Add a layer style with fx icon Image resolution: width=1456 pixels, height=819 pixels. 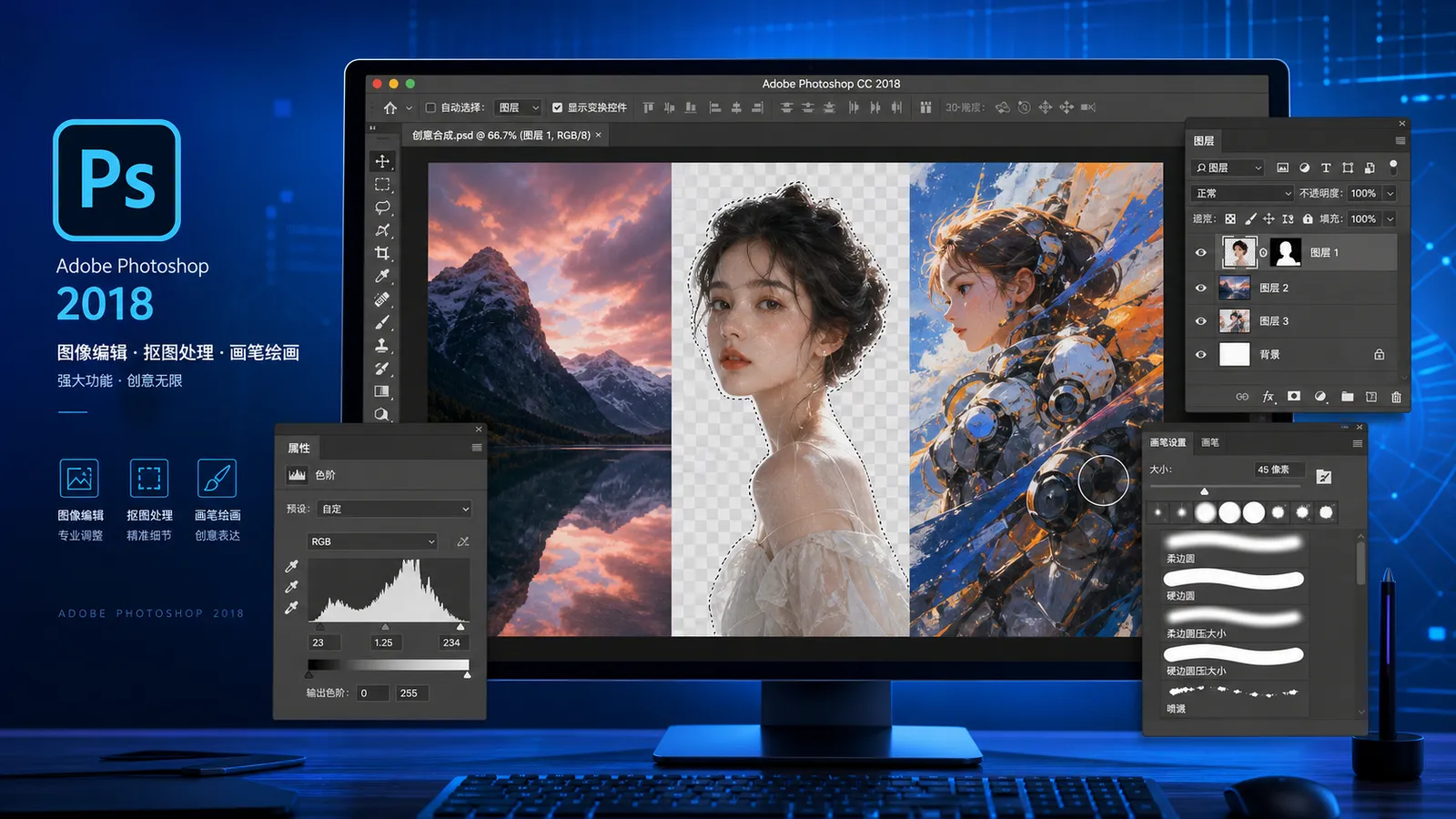pyautogui.click(x=1268, y=397)
